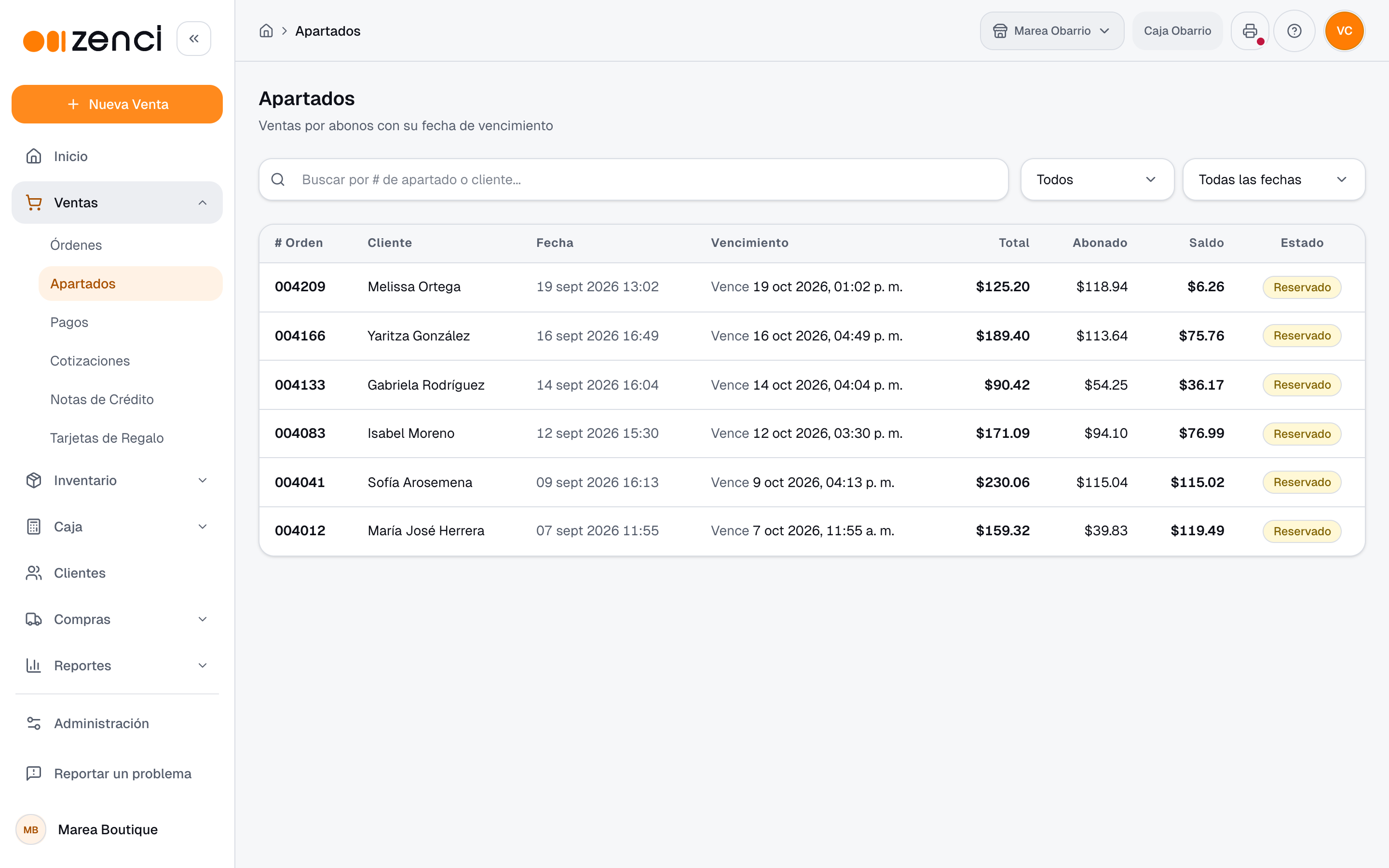Click the Administración sliders icon
The width and height of the screenshot is (1389, 868).
point(34,723)
